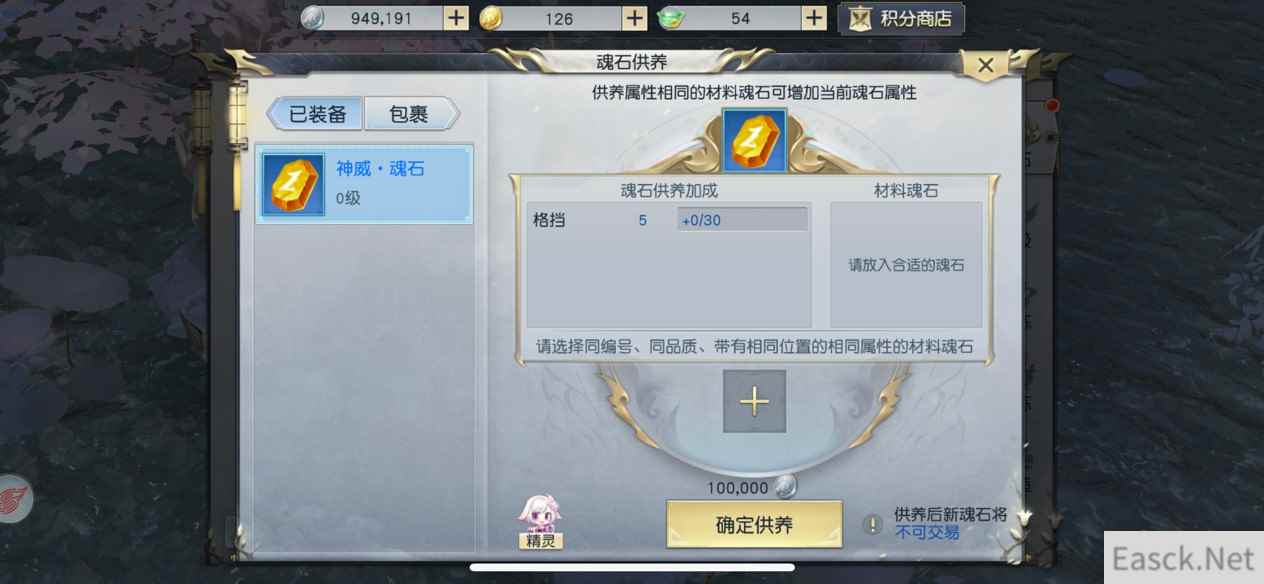This screenshot has width=1264, height=584.
Task: Click the soul stone icon at top center
Action: 754,141
